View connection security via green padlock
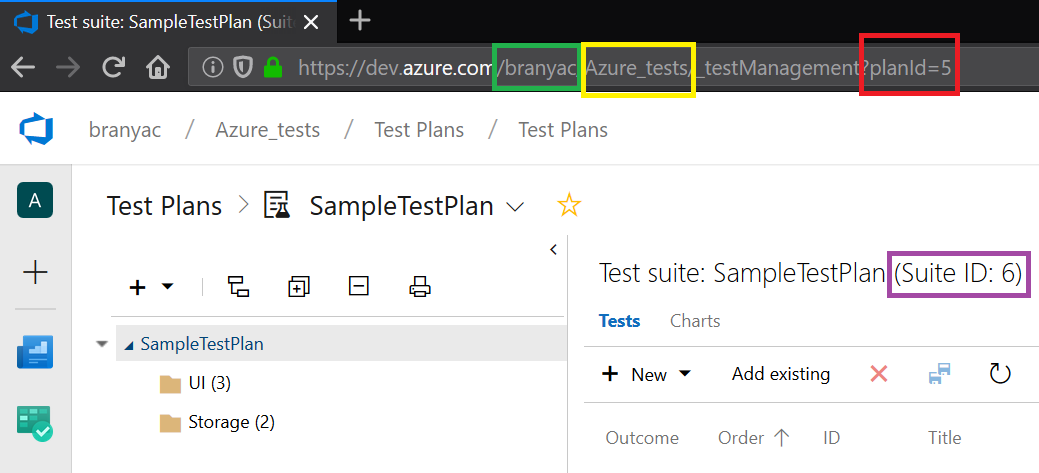 coord(273,67)
